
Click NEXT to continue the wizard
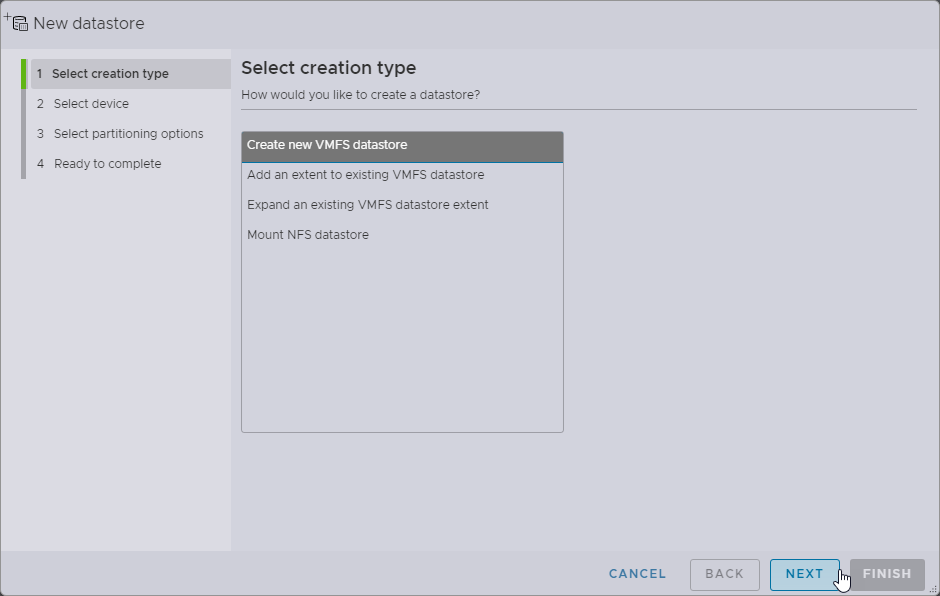pos(804,574)
